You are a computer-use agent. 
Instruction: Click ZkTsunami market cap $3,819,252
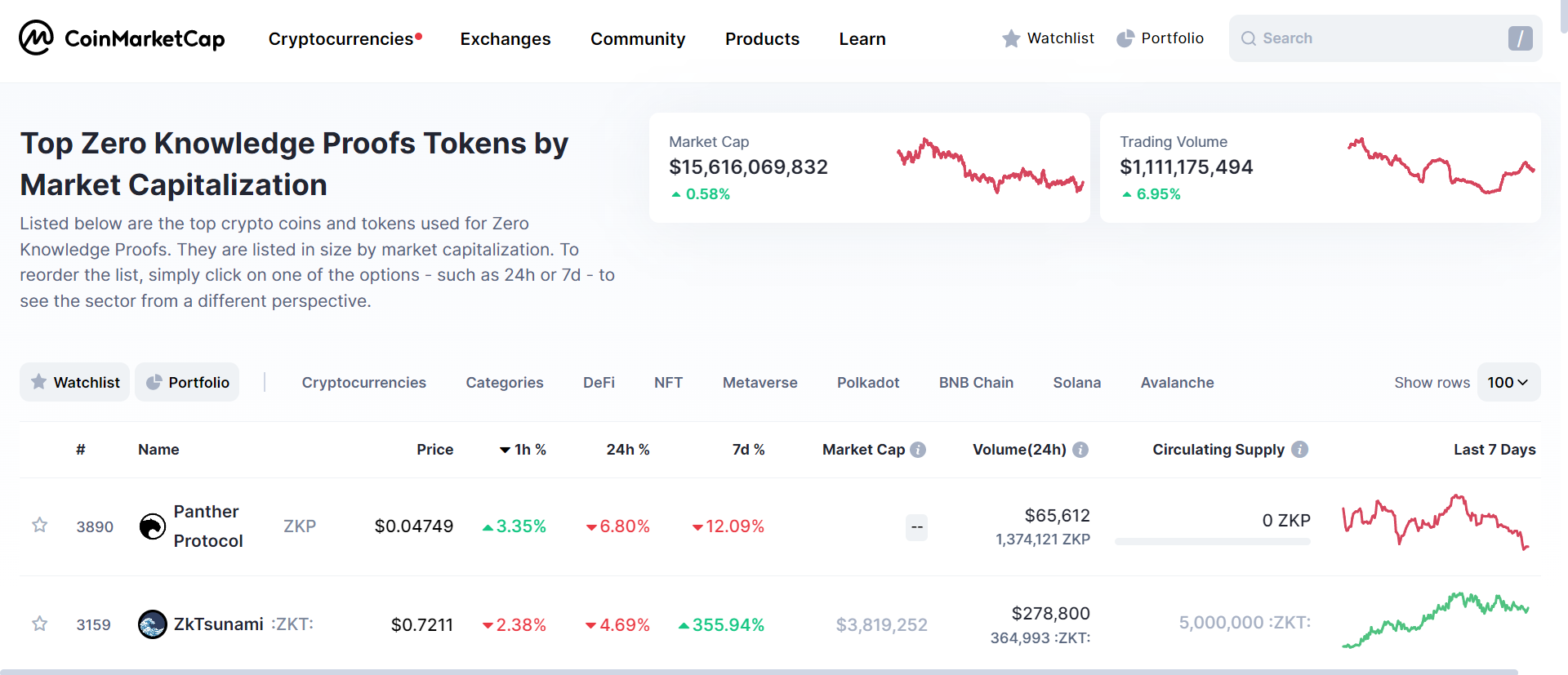coord(881,624)
